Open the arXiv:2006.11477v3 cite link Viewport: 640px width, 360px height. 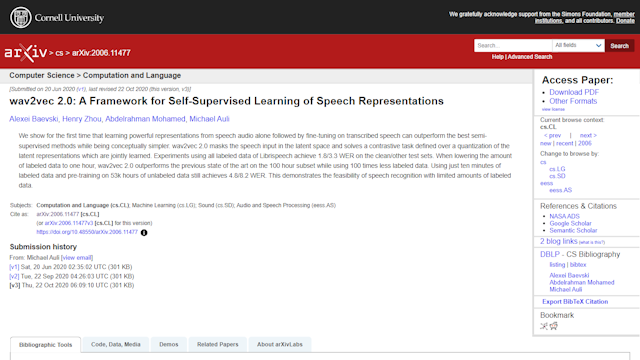pos(69,223)
